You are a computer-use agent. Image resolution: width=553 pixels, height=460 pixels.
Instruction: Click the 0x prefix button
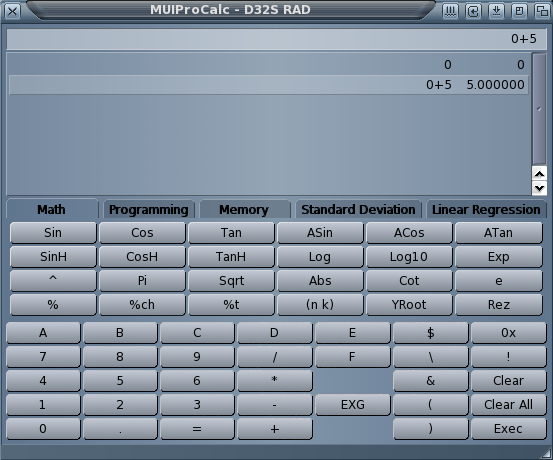509,333
